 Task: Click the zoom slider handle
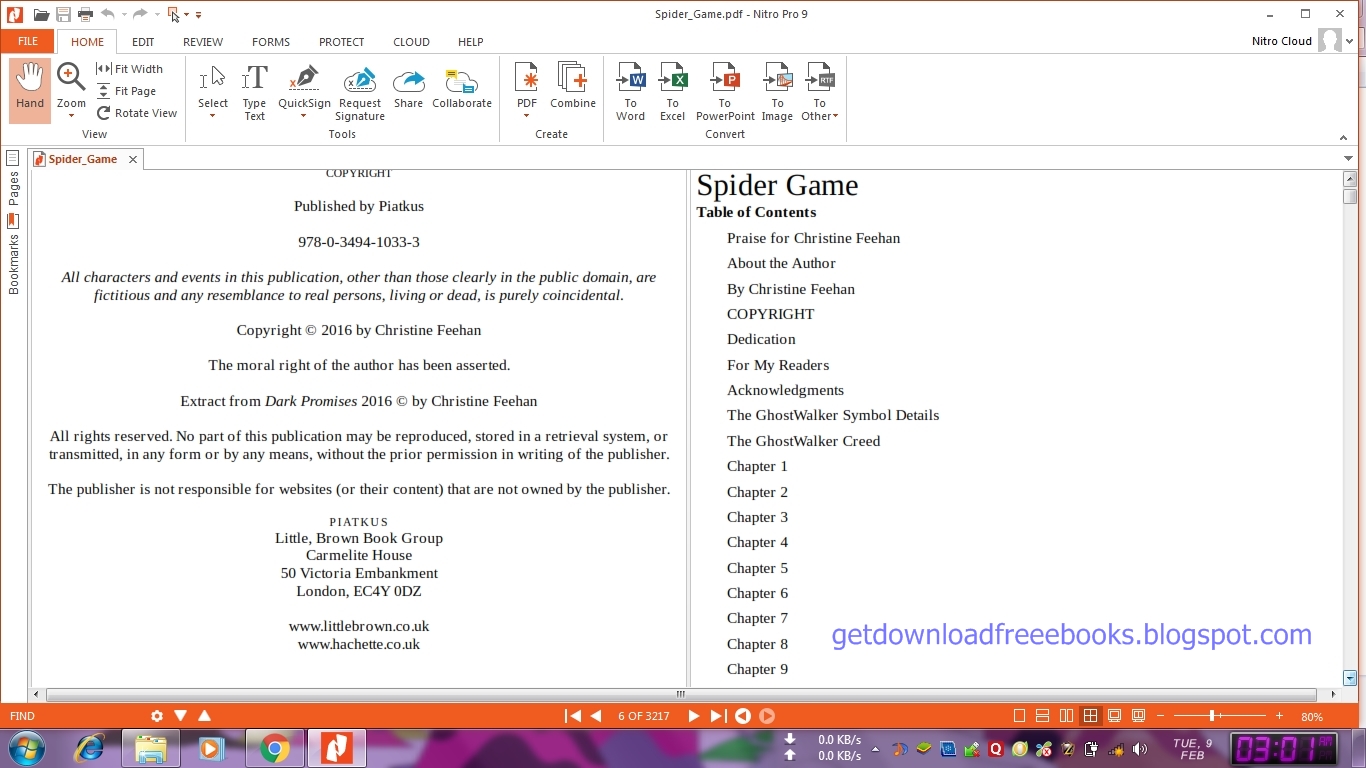point(1212,716)
